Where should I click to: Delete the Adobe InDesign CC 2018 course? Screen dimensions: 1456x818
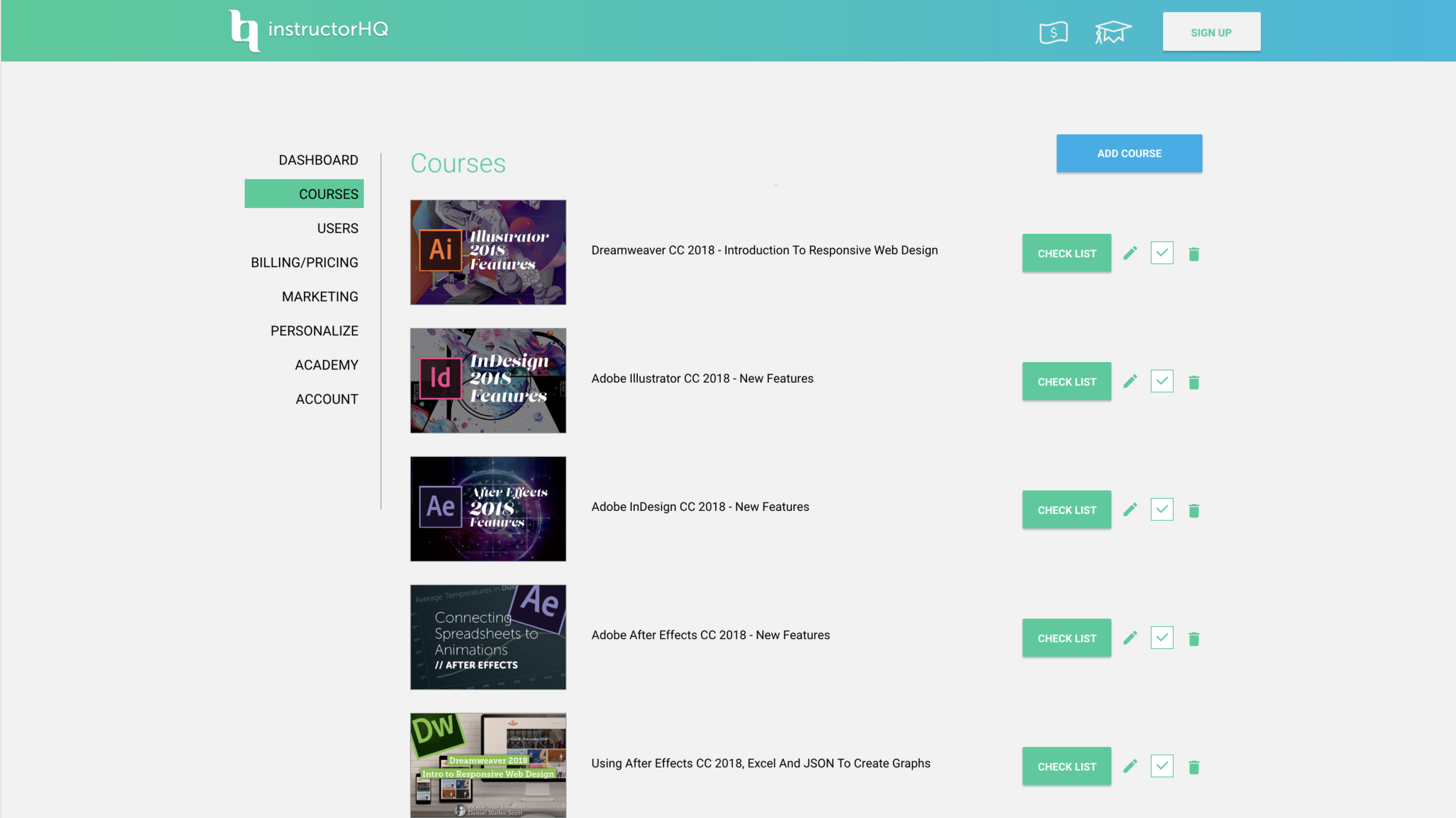pyautogui.click(x=1194, y=509)
